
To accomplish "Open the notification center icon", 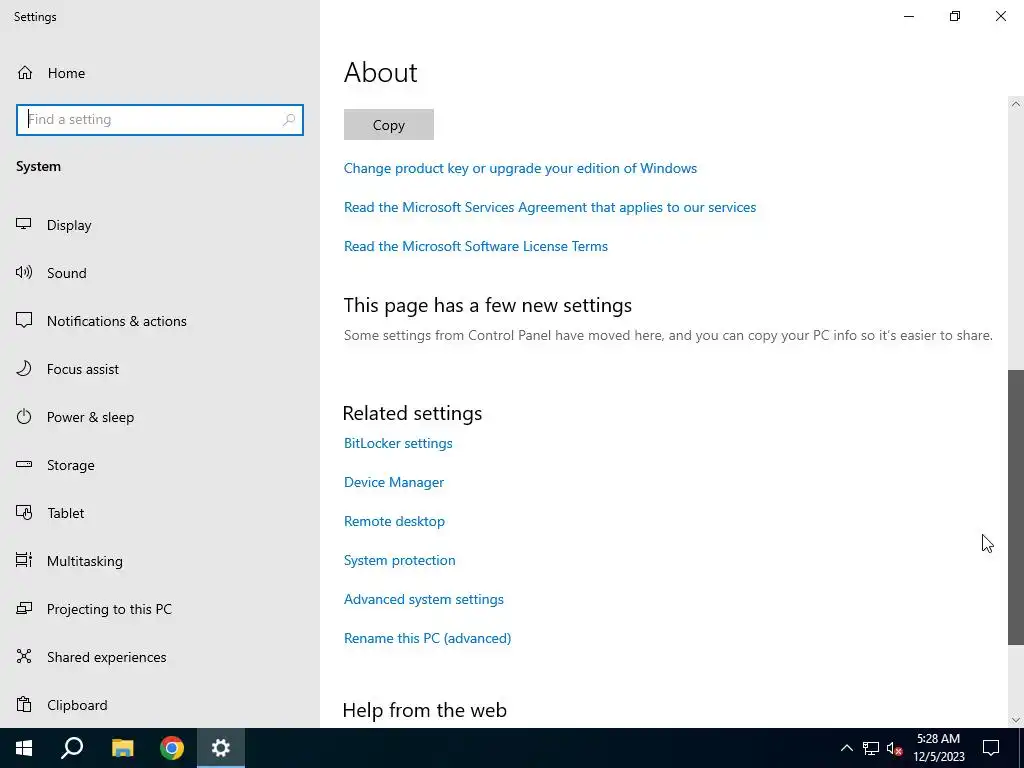I will pyautogui.click(x=991, y=748).
